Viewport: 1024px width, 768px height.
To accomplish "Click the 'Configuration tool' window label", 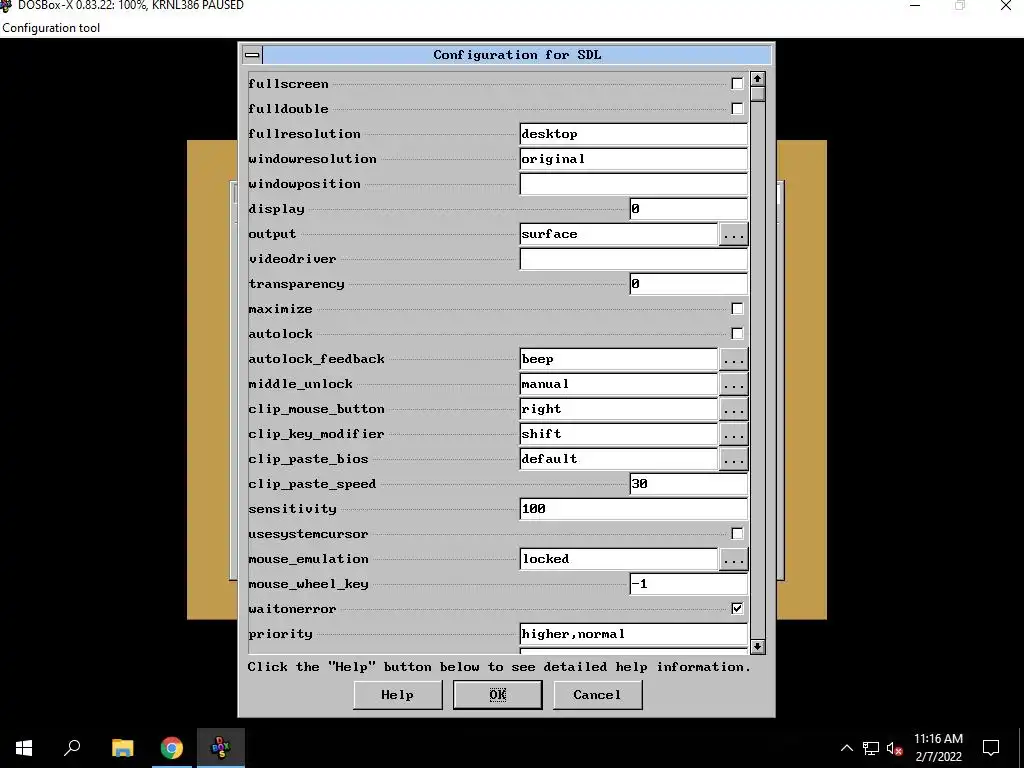I will [x=51, y=28].
